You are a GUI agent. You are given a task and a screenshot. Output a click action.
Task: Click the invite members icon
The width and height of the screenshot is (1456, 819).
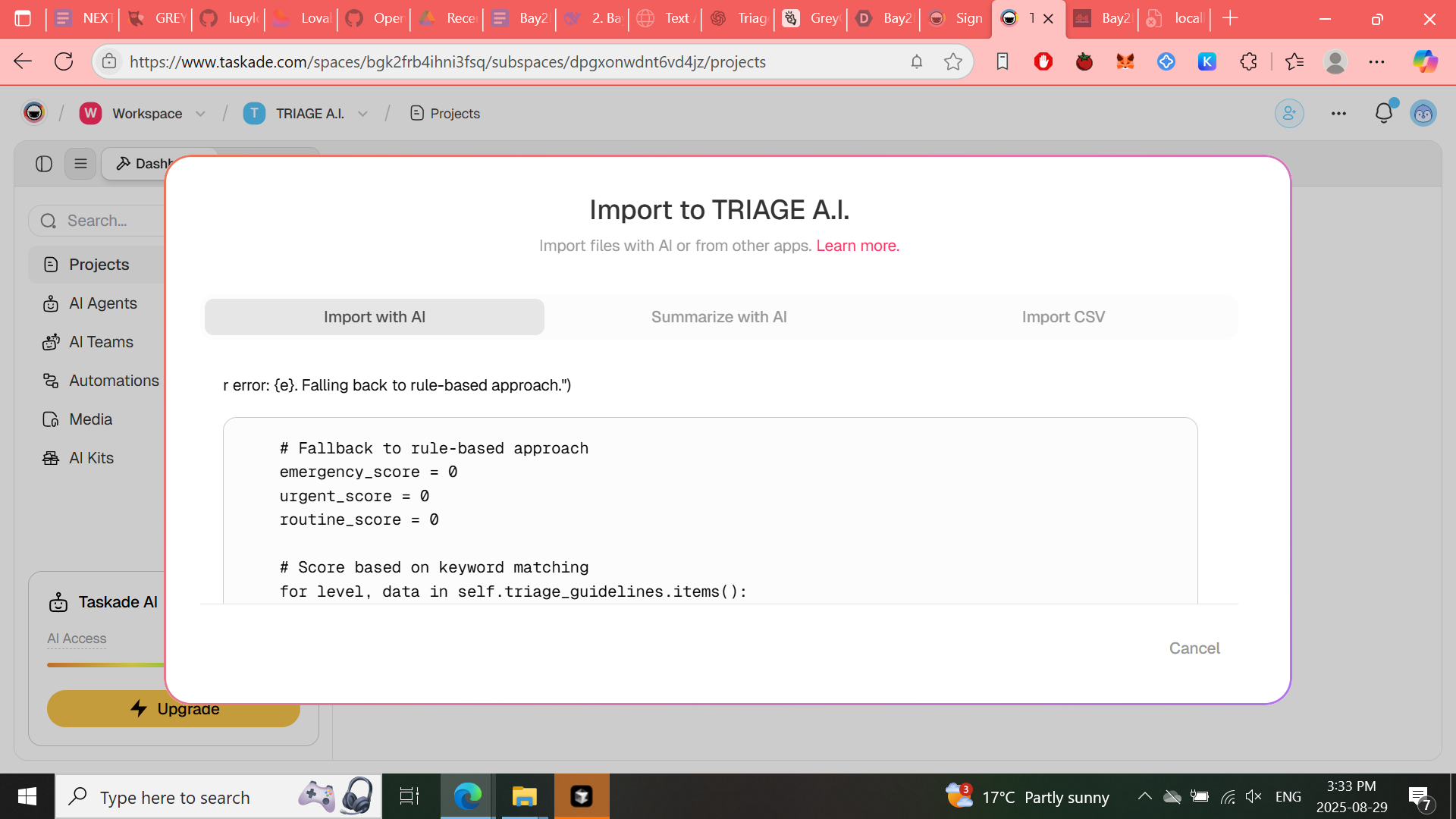click(x=1289, y=113)
